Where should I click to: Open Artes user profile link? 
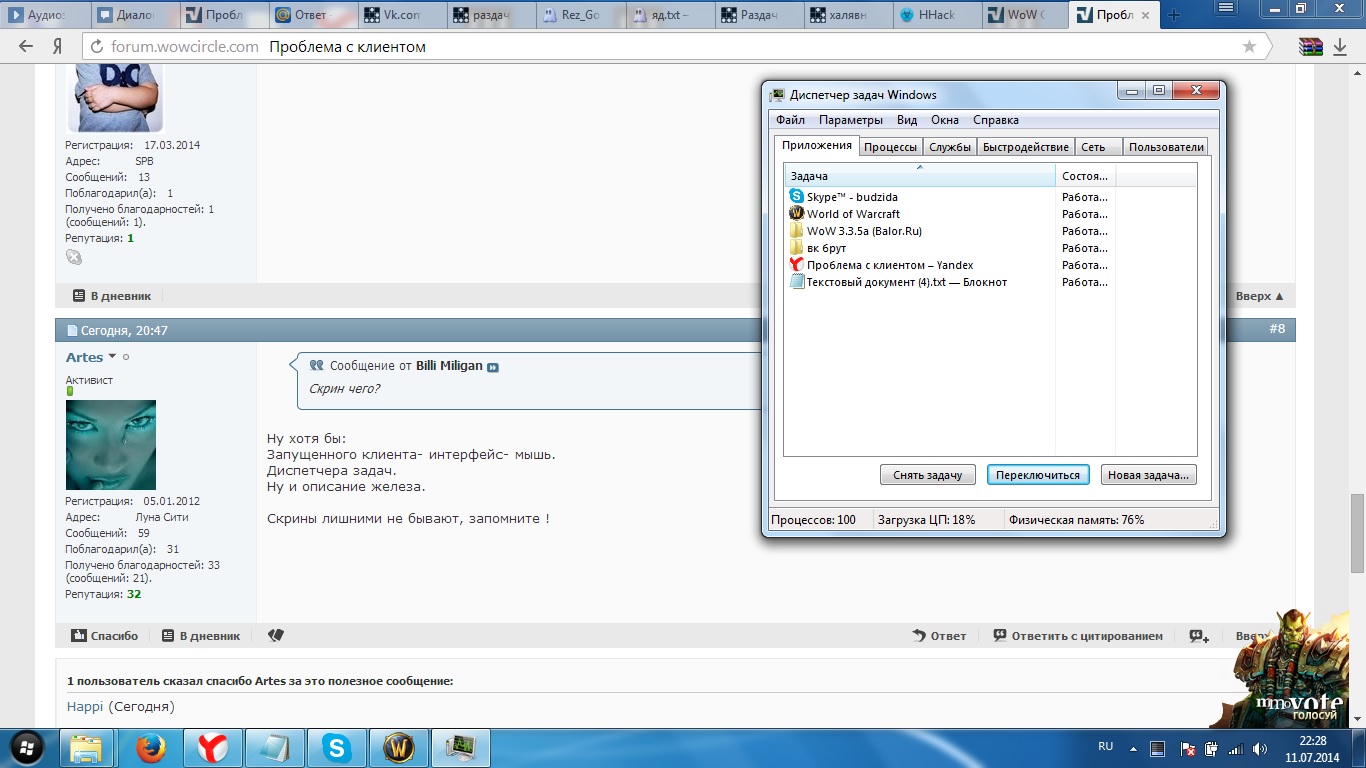coord(84,357)
